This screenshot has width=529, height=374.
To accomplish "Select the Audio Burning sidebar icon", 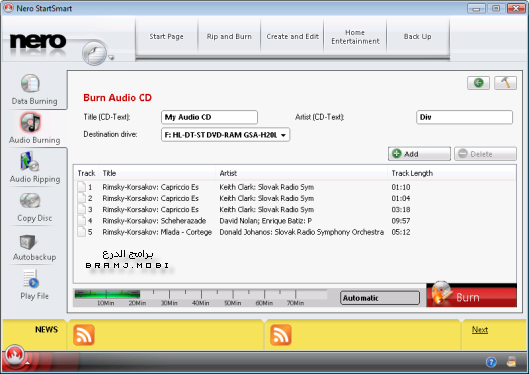I will pyautogui.click(x=30, y=122).
